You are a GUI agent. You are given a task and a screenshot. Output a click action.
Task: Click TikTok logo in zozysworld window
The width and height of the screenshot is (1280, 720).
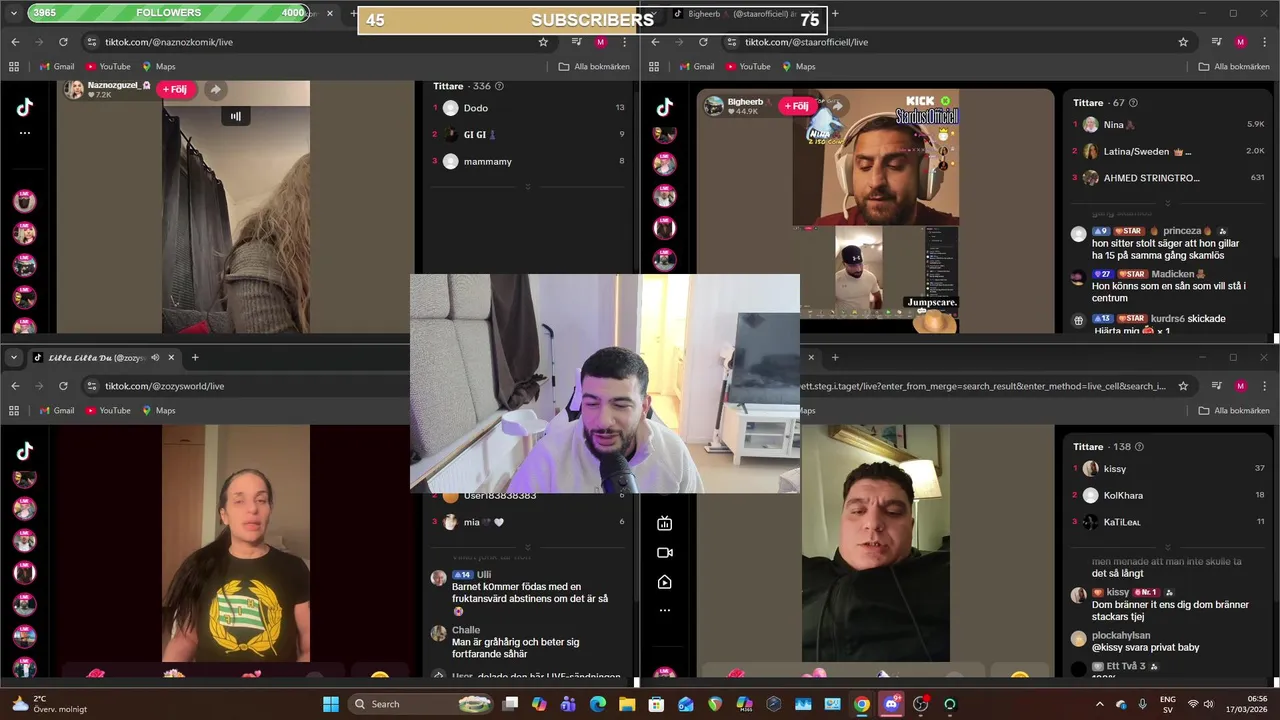[25, 451]
